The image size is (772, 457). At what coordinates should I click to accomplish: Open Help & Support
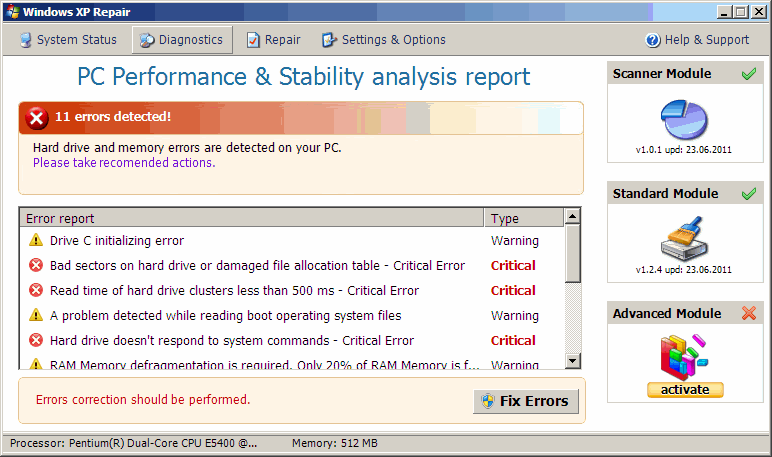point(697,40)
